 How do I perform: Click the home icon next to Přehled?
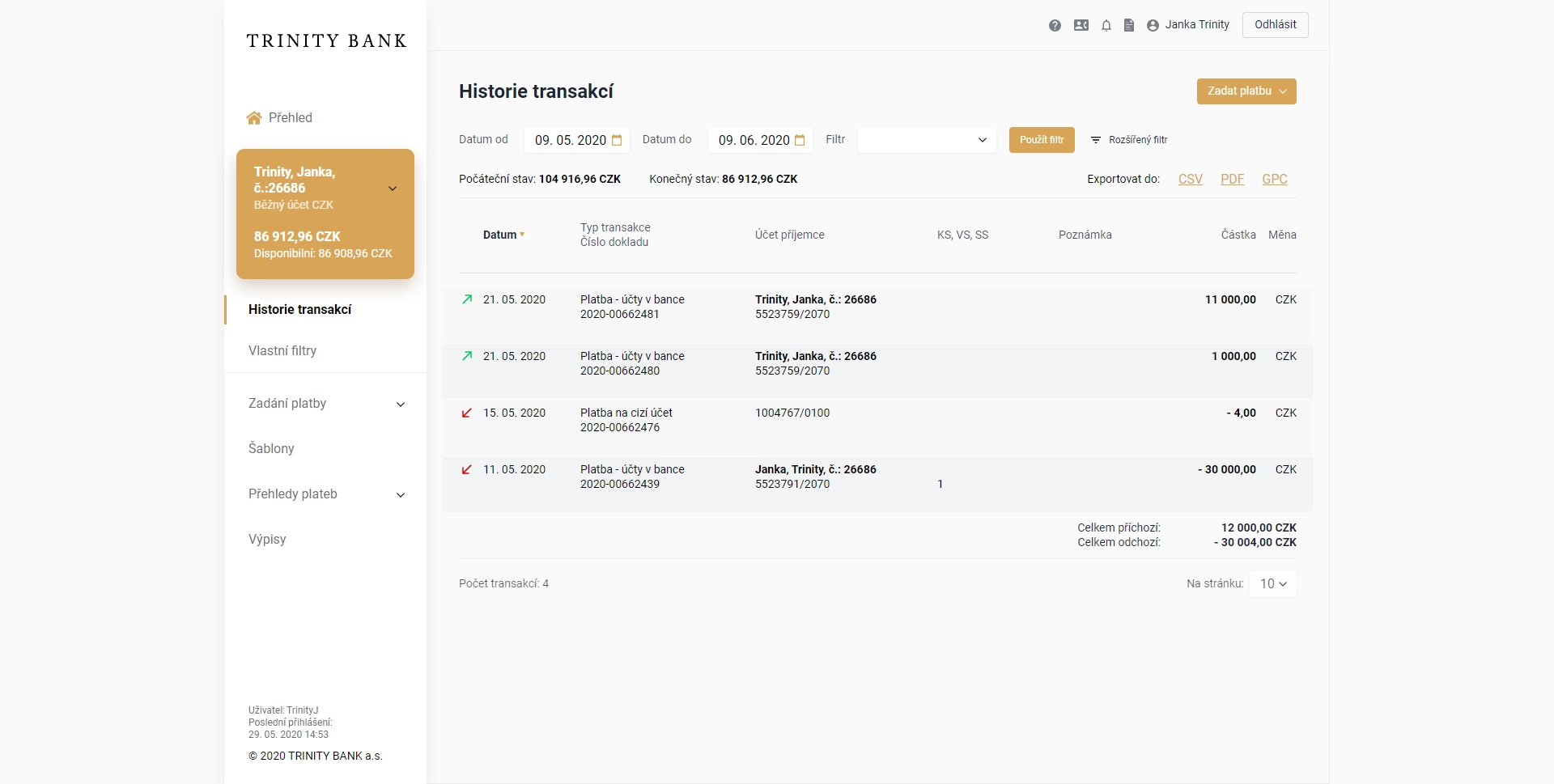click(254, 118)
